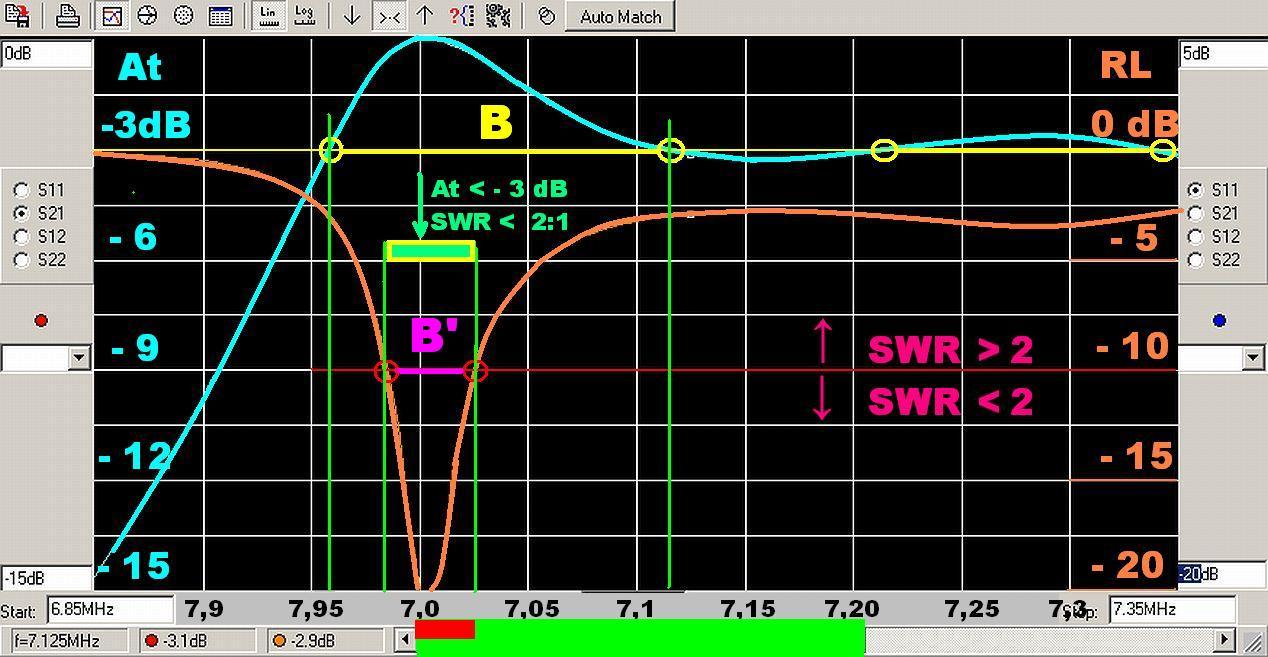Open the gears settings icon

(x=498, y=16)
